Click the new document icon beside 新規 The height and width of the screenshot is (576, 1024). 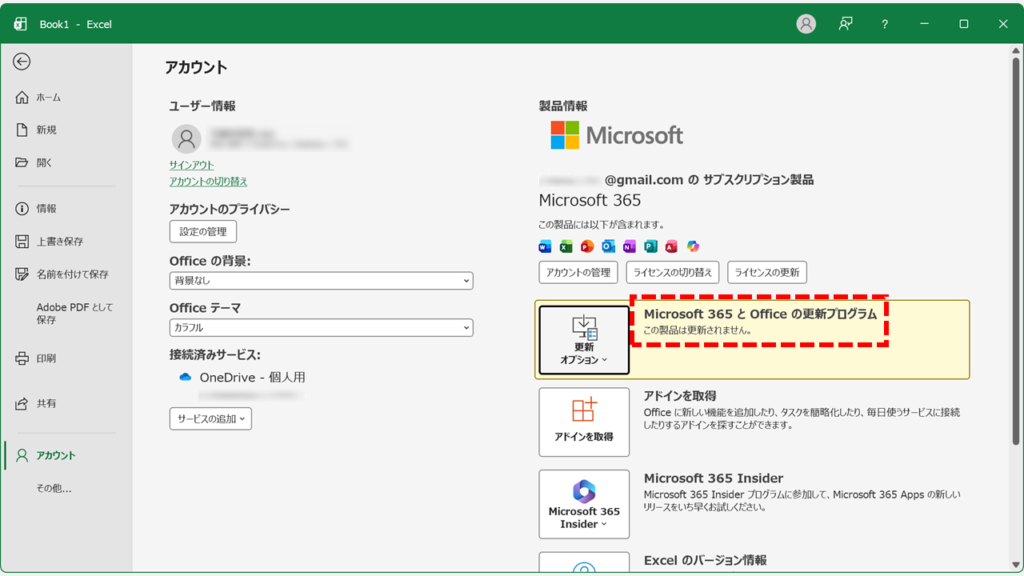click(22, 130)
